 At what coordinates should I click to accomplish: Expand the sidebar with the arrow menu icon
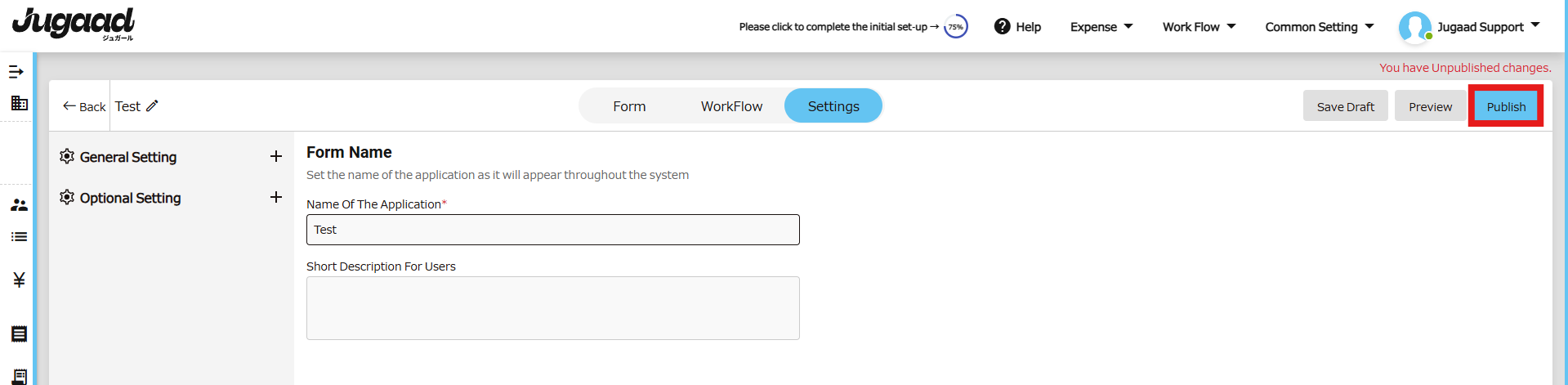pyautogui.click(x=16, y=72)
